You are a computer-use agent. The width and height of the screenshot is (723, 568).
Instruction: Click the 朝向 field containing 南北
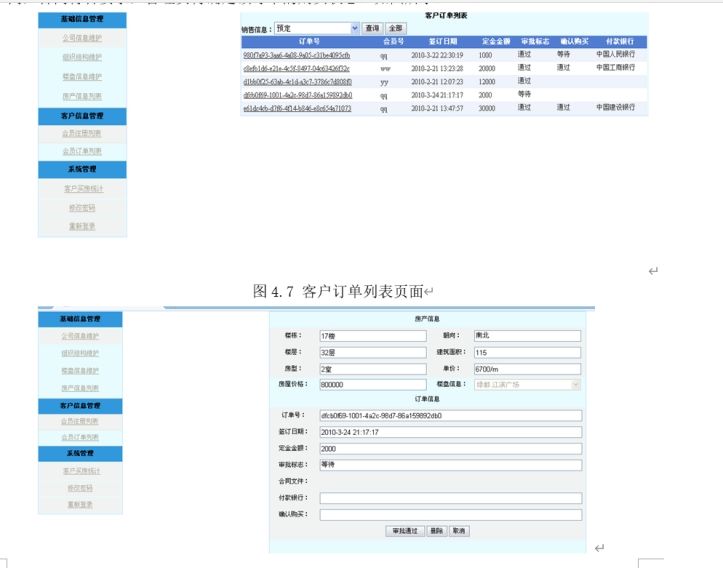(527, 336)
